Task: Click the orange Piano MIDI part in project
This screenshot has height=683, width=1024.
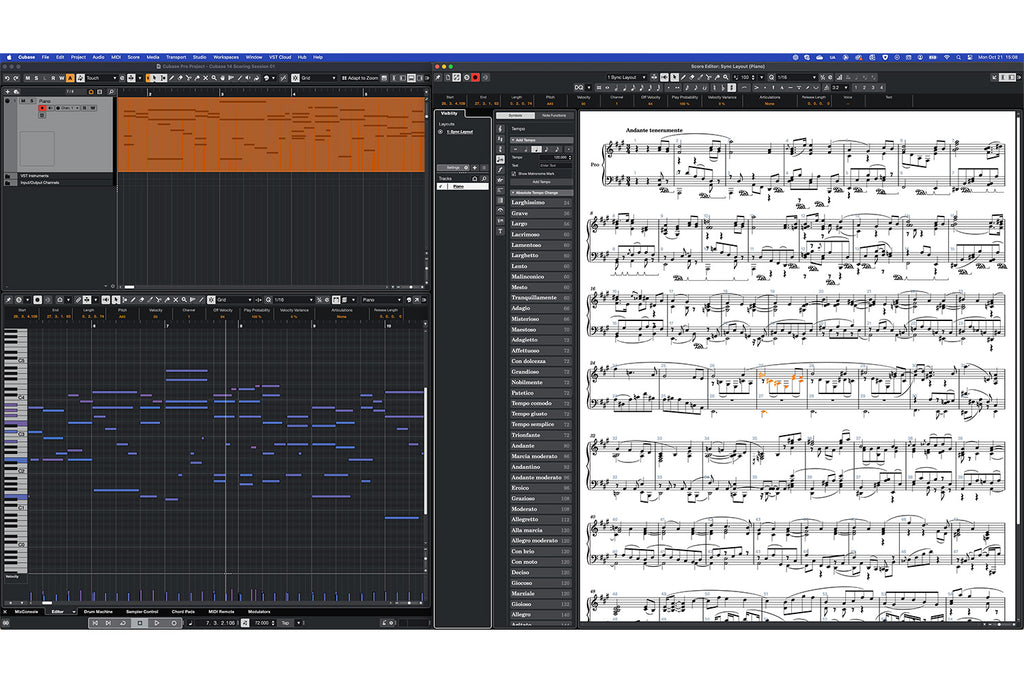Action: click(272, 135)
